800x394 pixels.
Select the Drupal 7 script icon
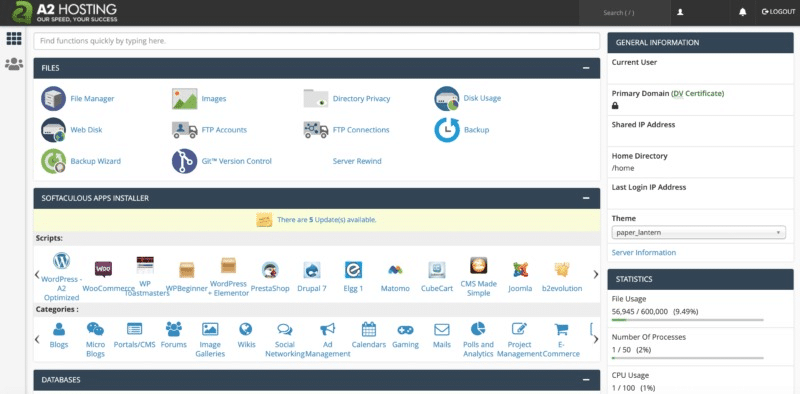point(312,269)
